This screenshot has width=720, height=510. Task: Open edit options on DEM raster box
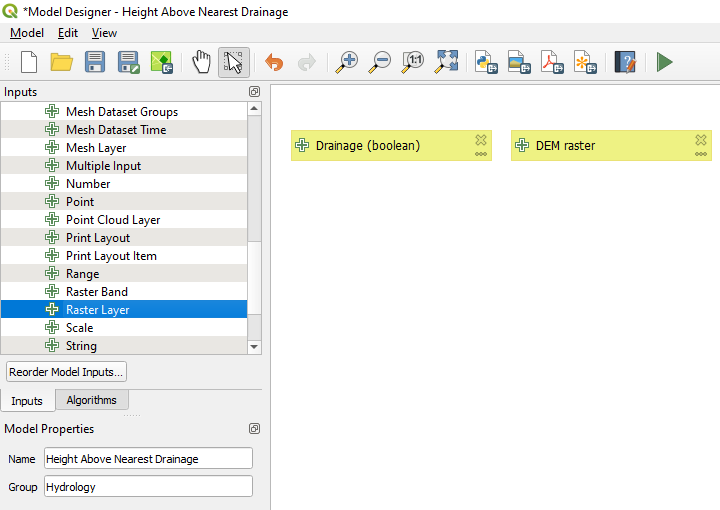pyautogui.click(x=701, y=154)
